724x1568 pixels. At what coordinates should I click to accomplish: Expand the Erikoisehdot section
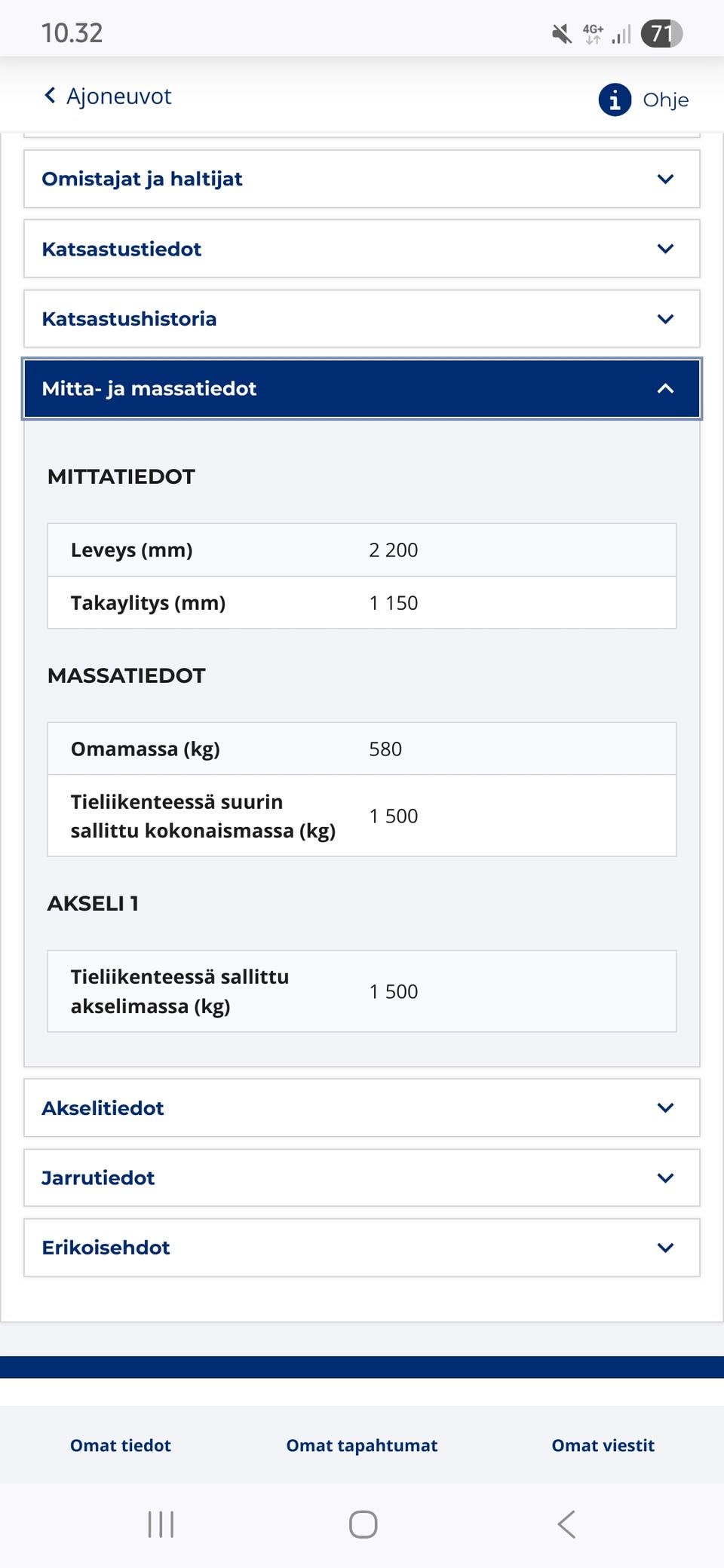tap(362, 1248)
